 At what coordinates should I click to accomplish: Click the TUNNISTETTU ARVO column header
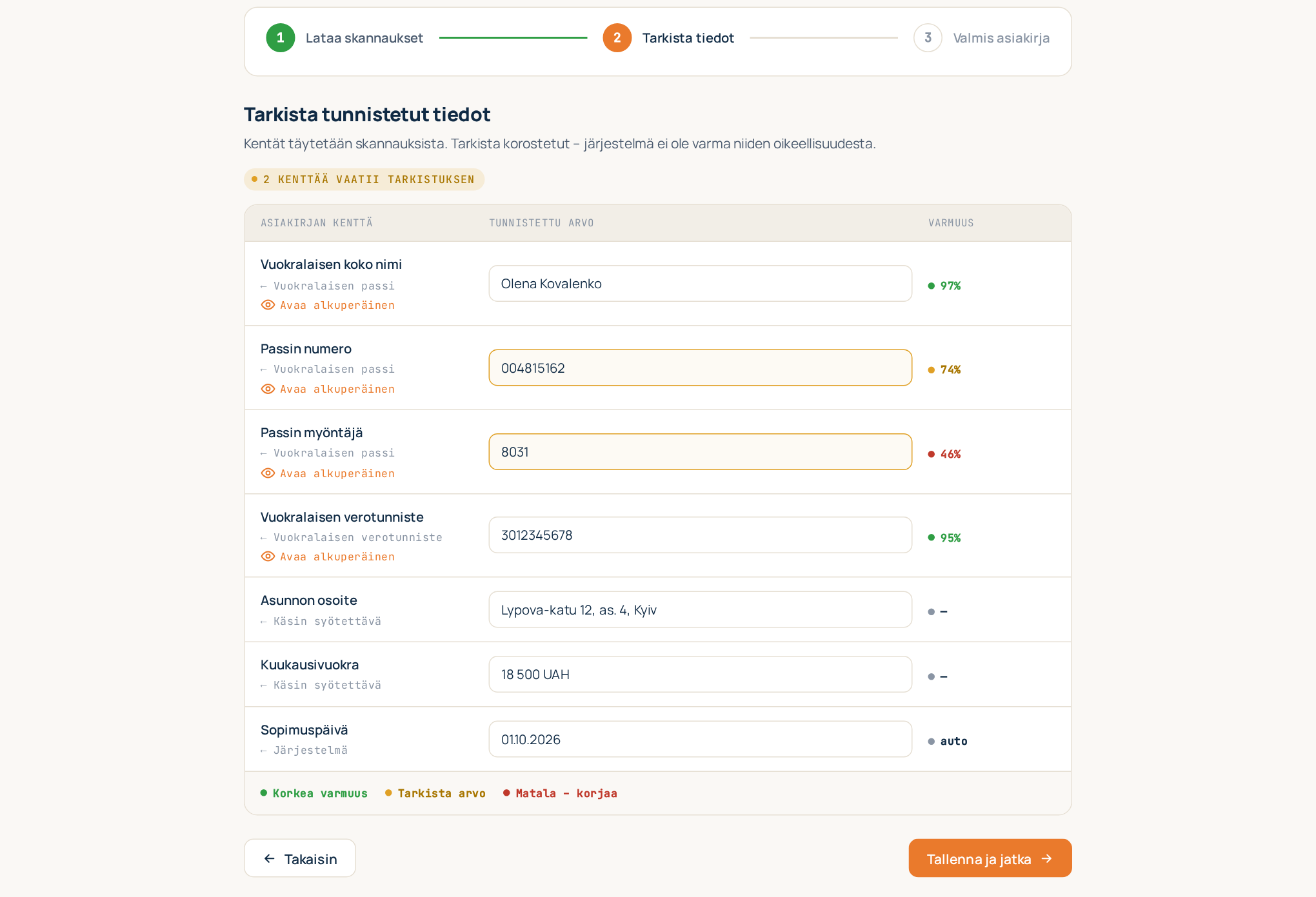(541, 223)
